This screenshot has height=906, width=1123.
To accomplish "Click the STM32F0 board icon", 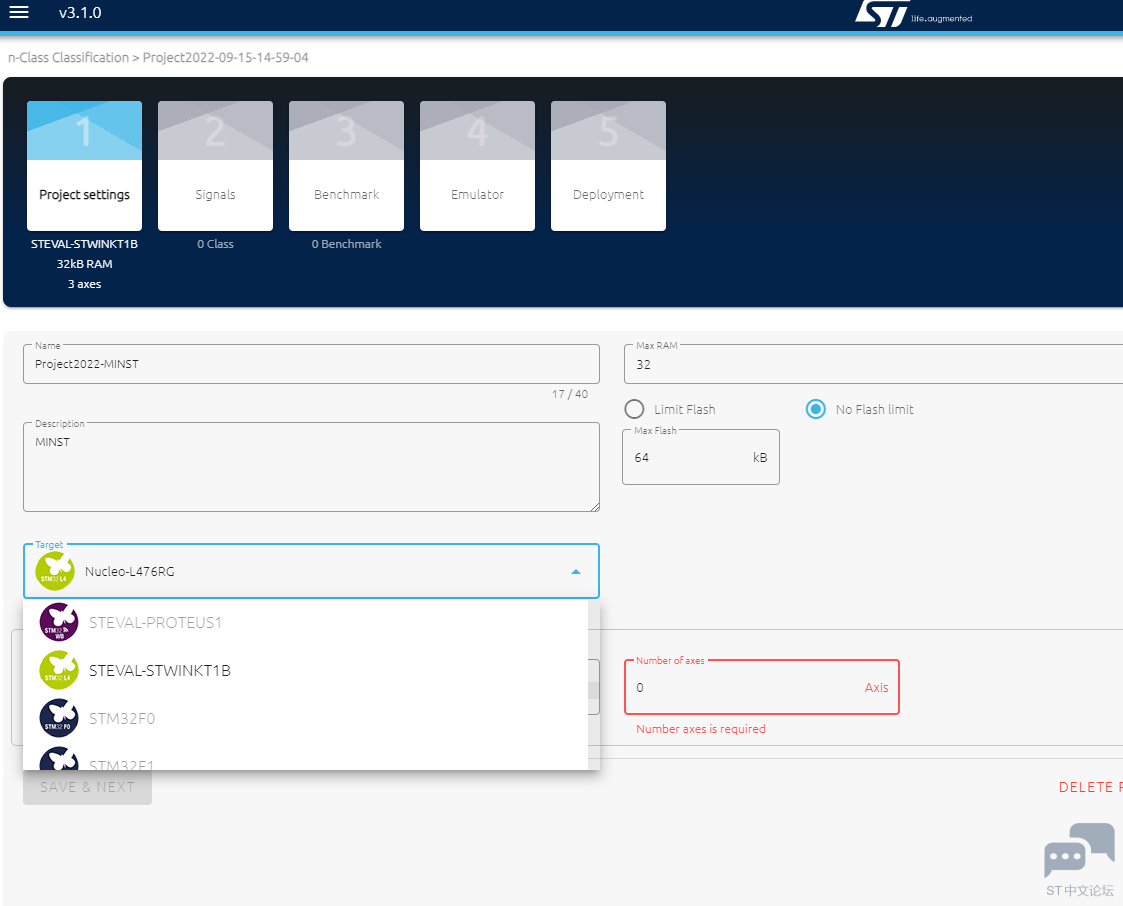I will (x=59, y=718).
